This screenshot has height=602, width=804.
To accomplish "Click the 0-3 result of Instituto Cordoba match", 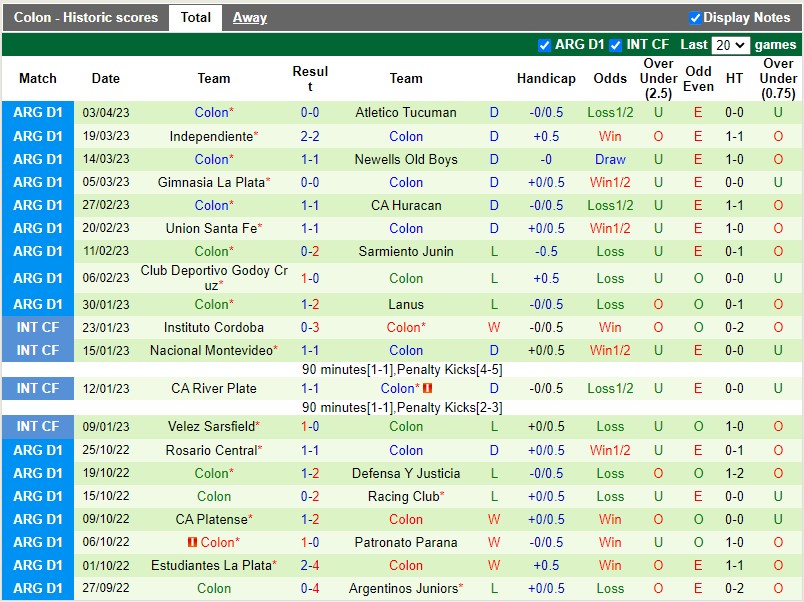I will click(310, 327).
